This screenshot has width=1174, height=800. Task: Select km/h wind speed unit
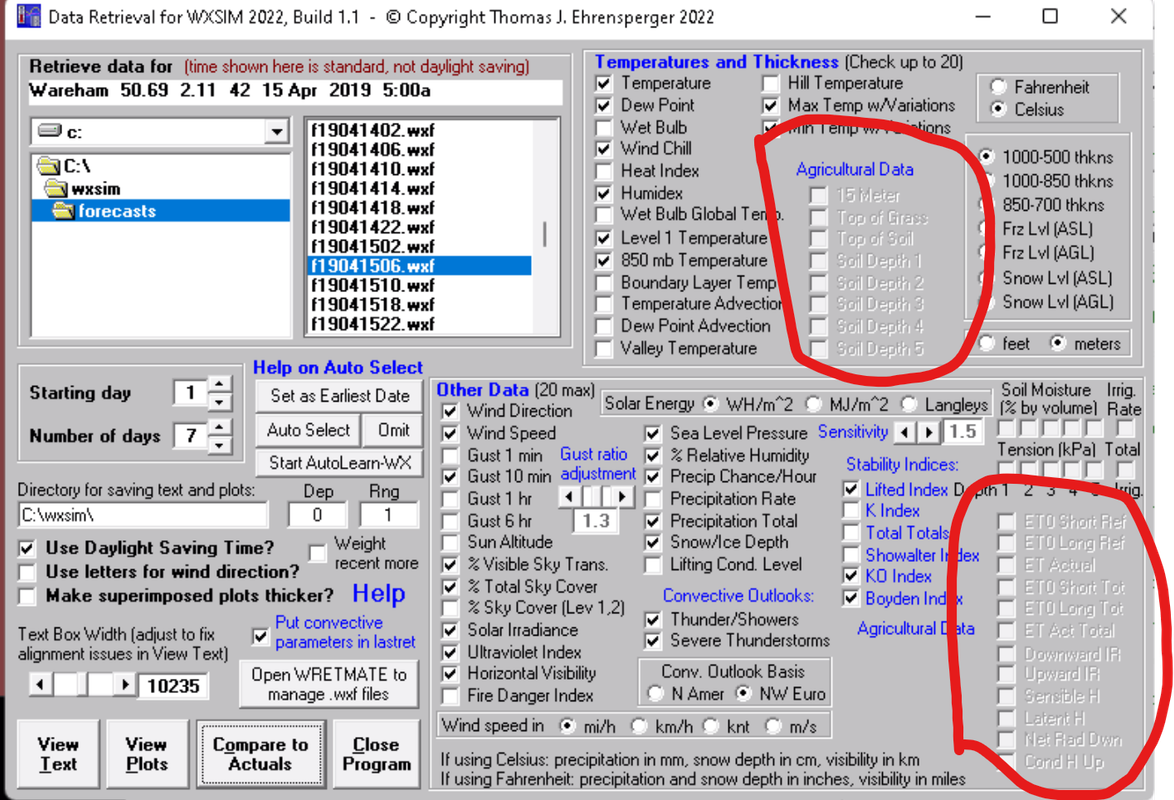pyautogui.click(x=639, y=726)
